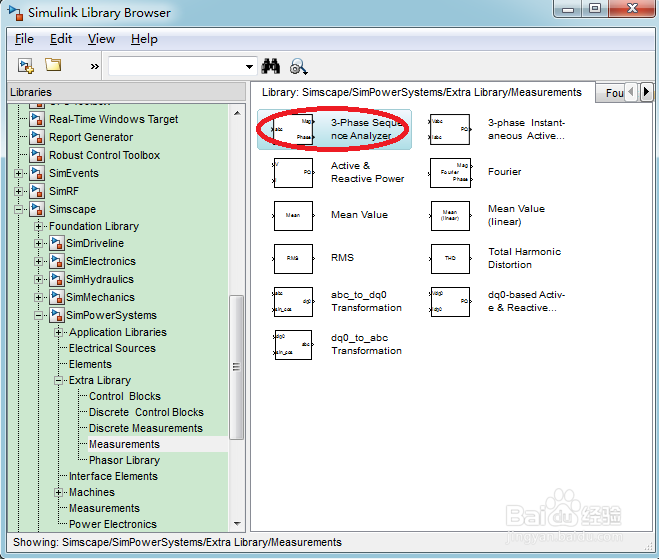Select Power Electronics tree item
This screenshot has width=659, height=559.
point(113,524)
